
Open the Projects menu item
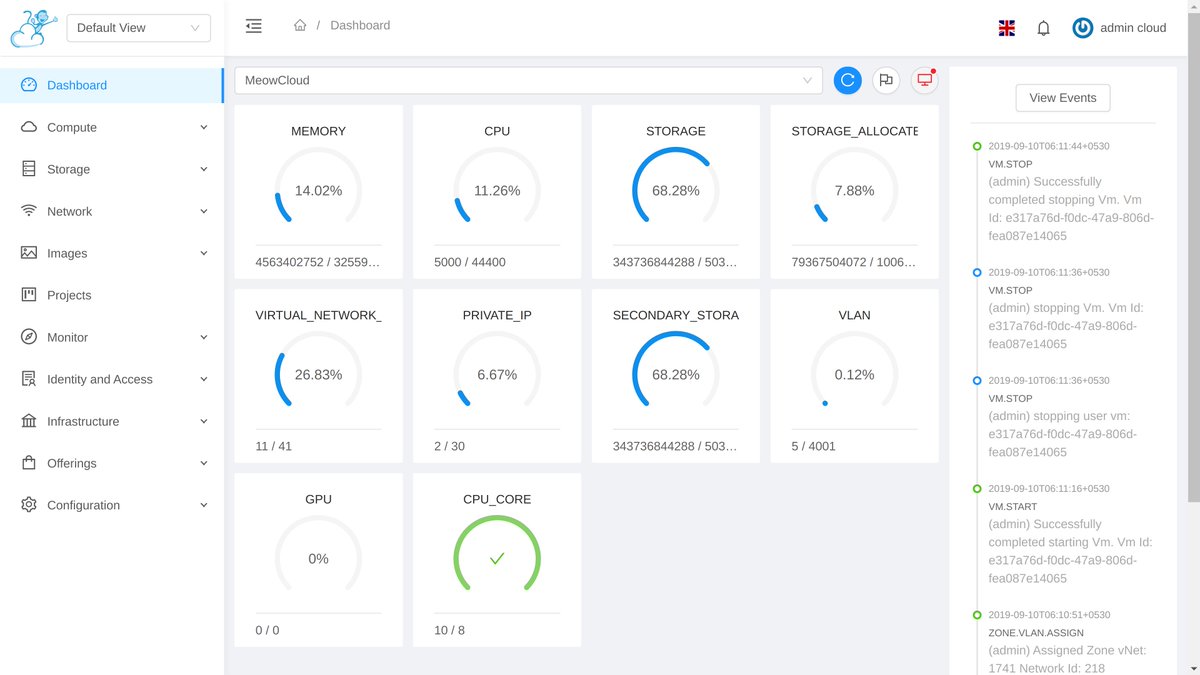click(x=69, y=295)
